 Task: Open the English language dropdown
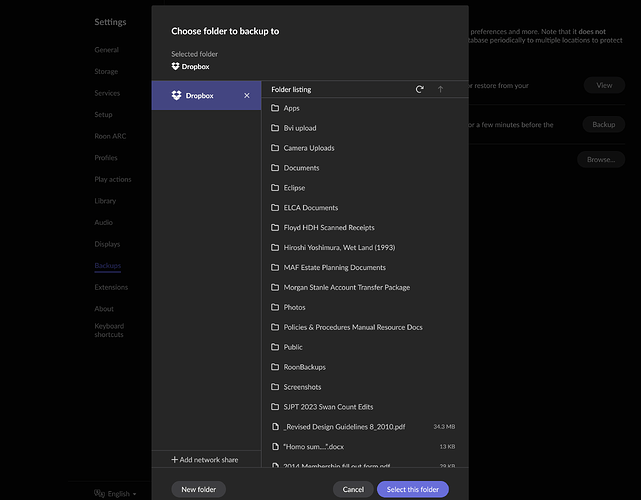coord(115,493)
